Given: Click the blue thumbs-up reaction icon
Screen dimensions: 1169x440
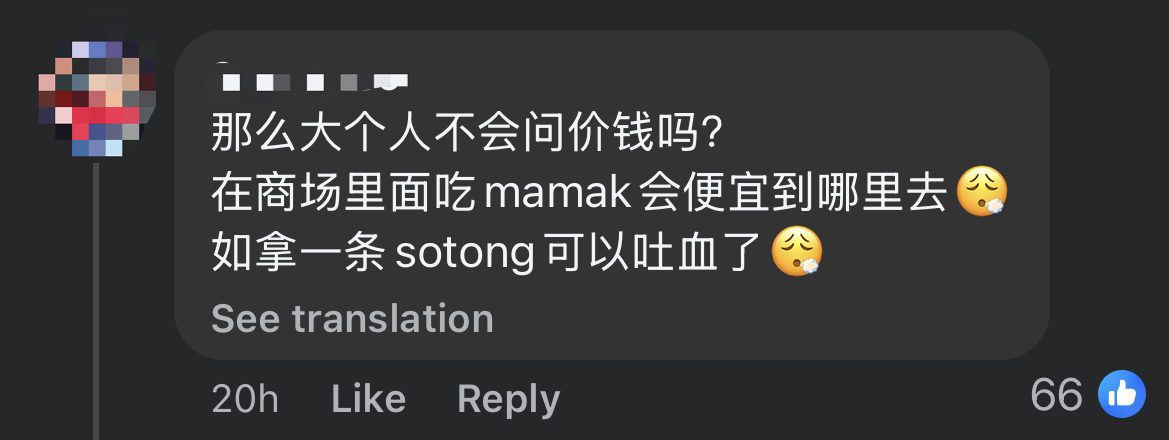Looking at the screenshot, I should point(1121,394).
